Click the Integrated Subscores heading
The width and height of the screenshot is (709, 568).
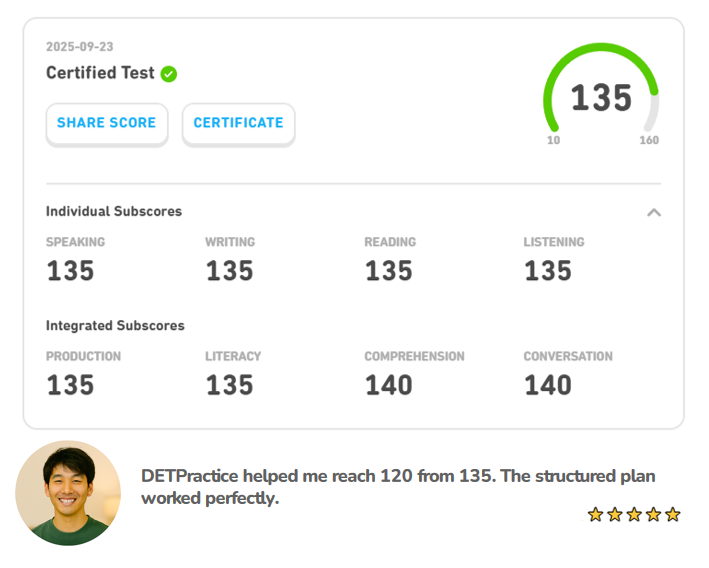(x=115, y=325)
